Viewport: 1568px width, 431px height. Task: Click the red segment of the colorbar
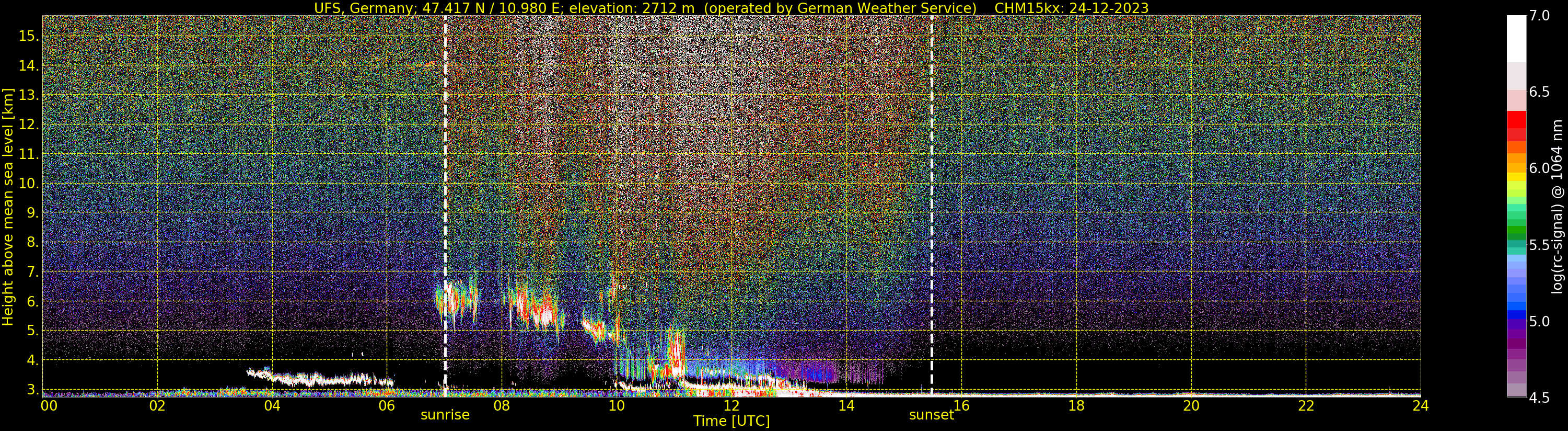[x=1516, y=119]
